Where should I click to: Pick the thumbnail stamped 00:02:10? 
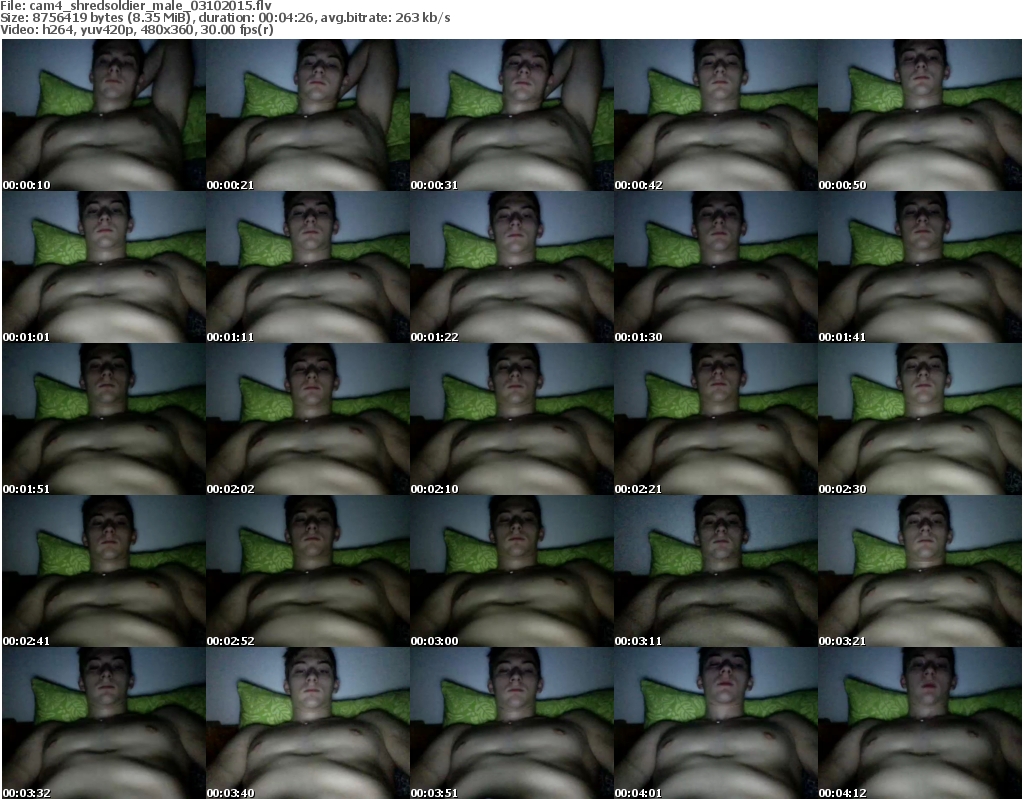[512, 419]
